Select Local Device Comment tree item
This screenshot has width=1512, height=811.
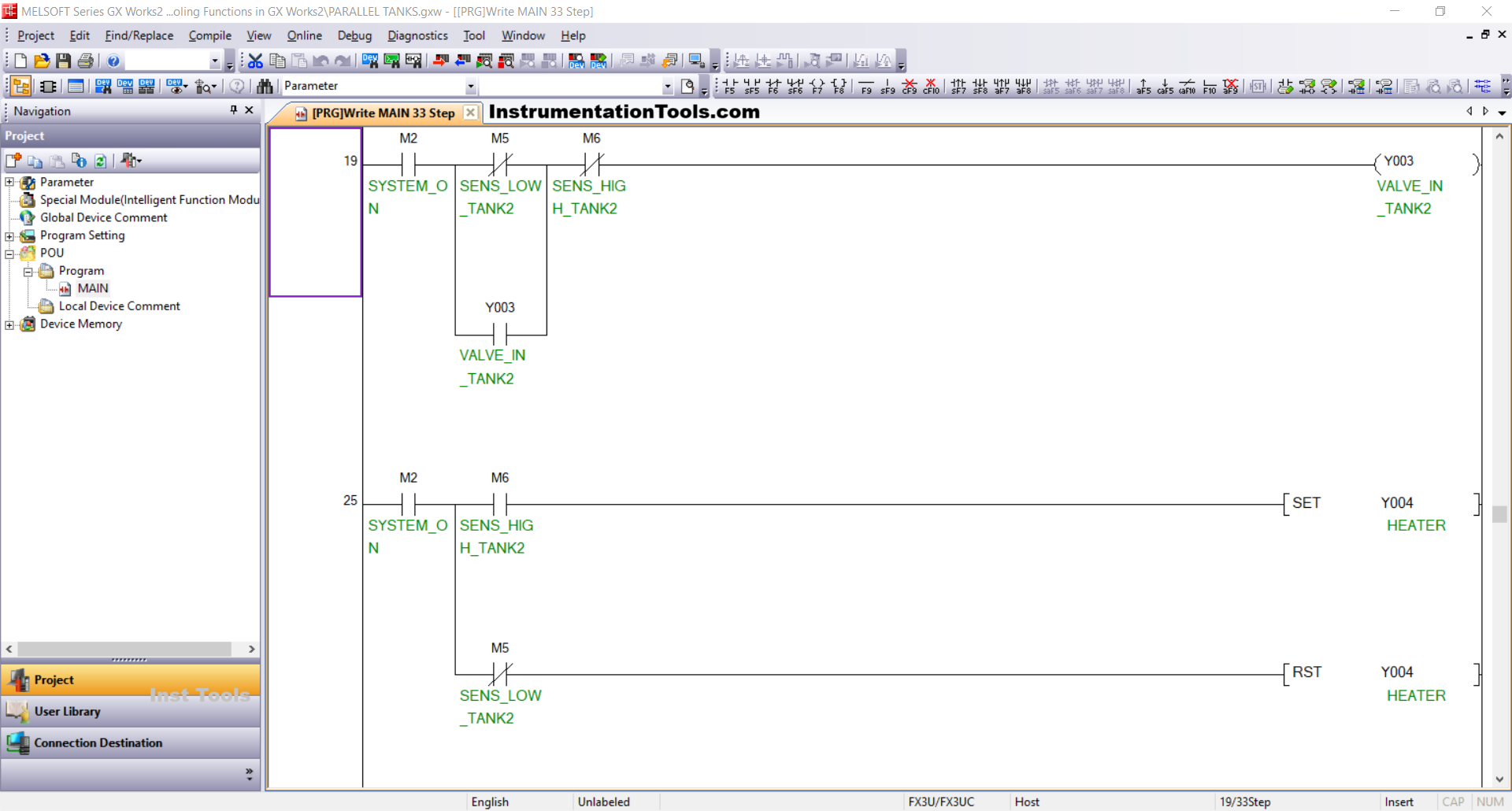pyautogui.click(x=119, y=306)
